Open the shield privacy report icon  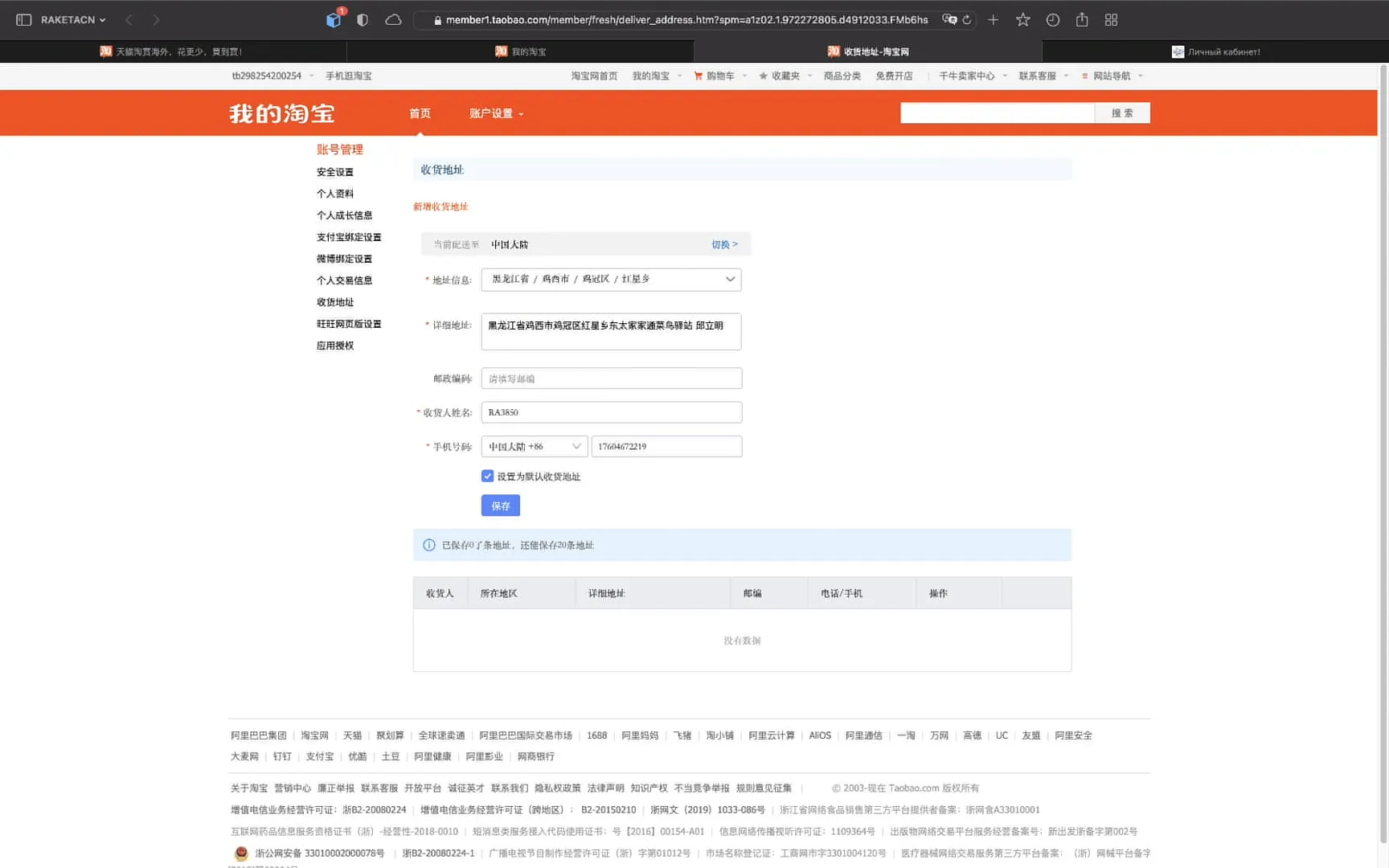(363, 20)
